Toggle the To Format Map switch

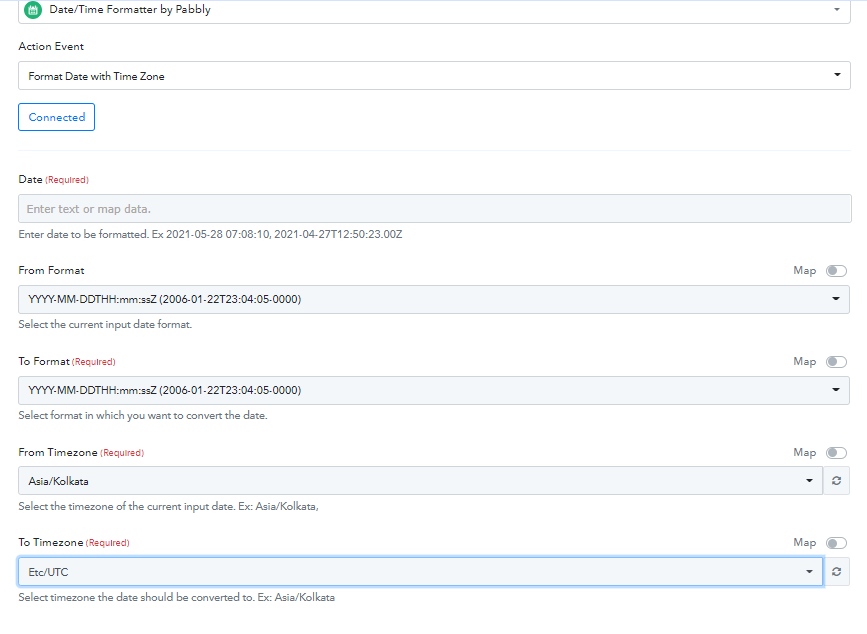pyautogui.click(x=836, y=362)
